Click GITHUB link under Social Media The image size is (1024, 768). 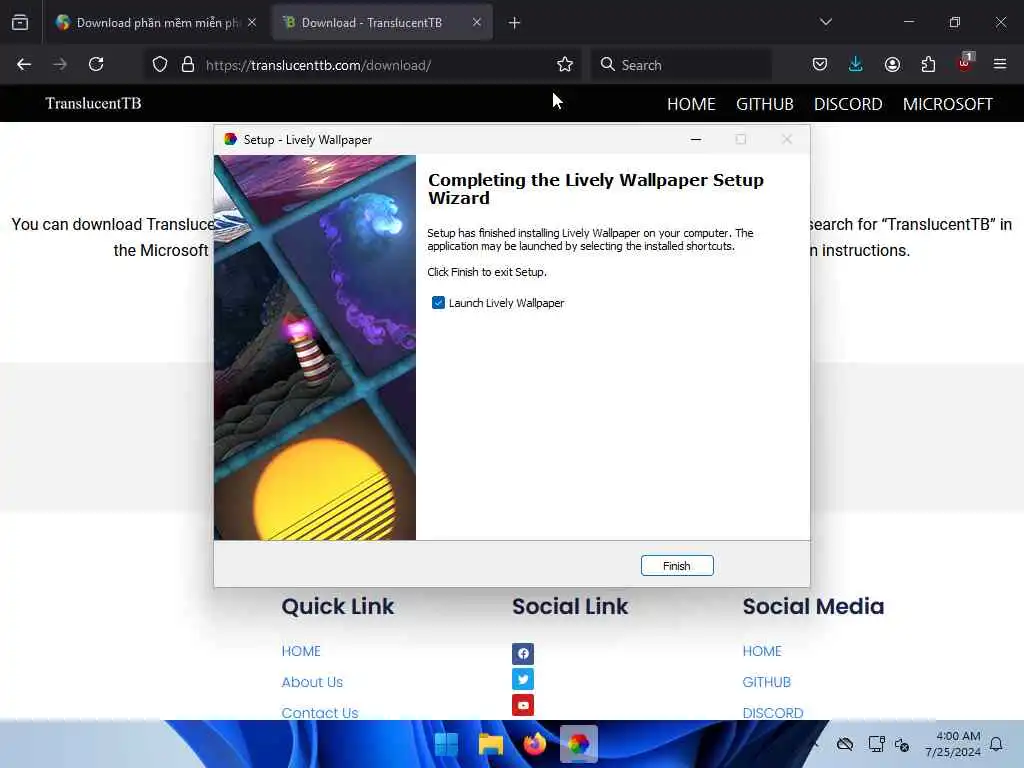(767, 682)
